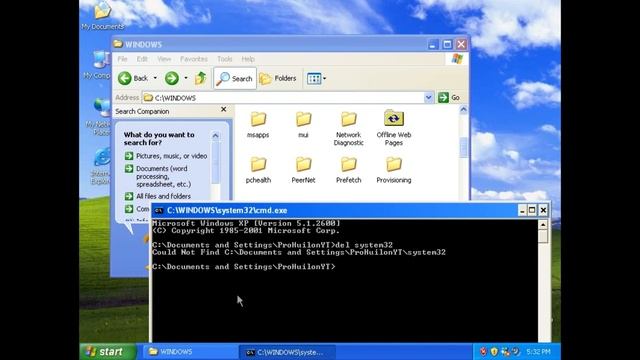Choose All files and folders search
The width and height of the screenshot is (640, 360).
[158, 196]
